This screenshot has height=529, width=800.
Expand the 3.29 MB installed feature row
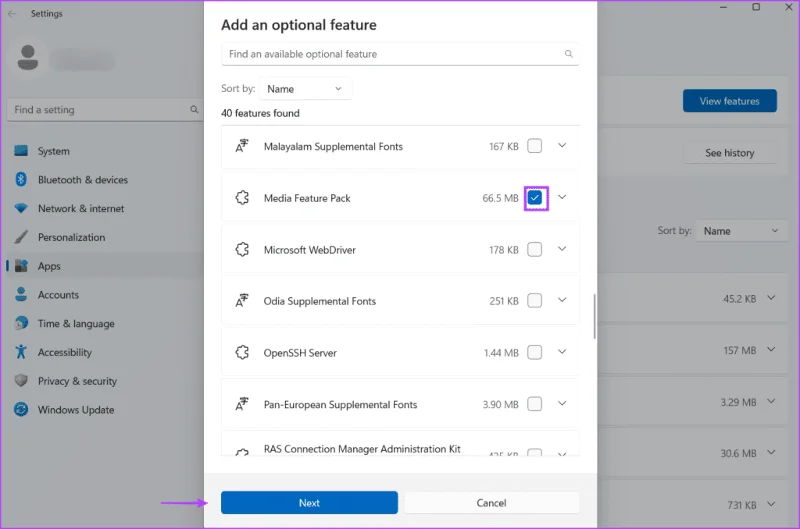coord(771,401)
